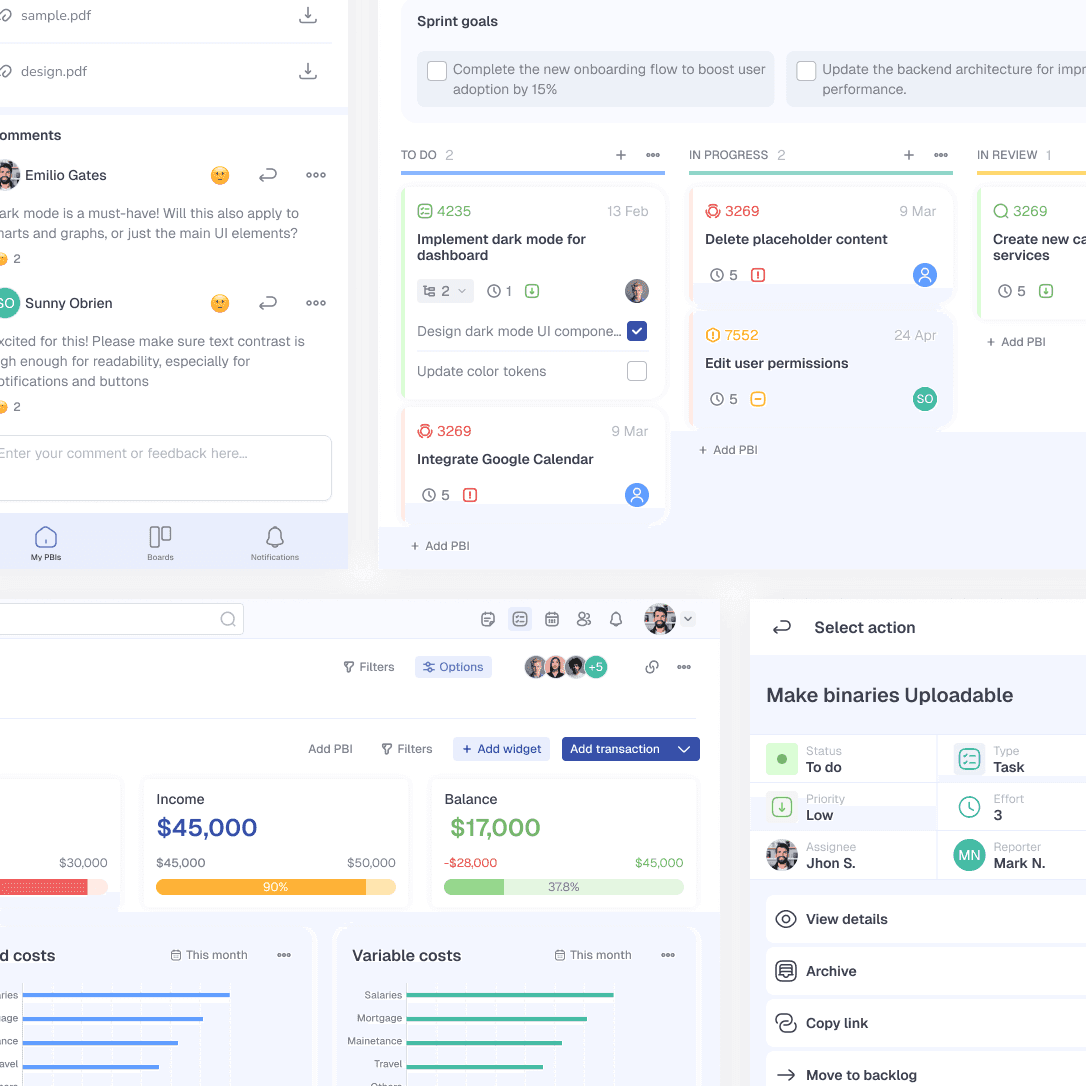Screen dimensions: 1086x1086
Task: Open more options on Emilio Gates comment
Action: [316, 175]
